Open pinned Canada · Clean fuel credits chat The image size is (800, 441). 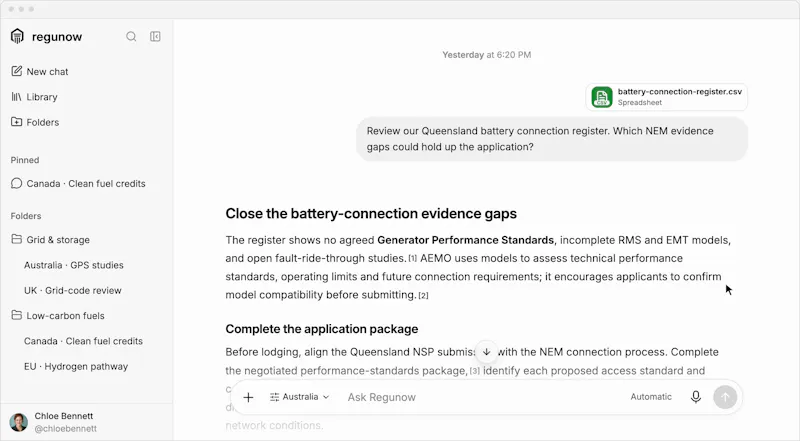click(79, 183)
